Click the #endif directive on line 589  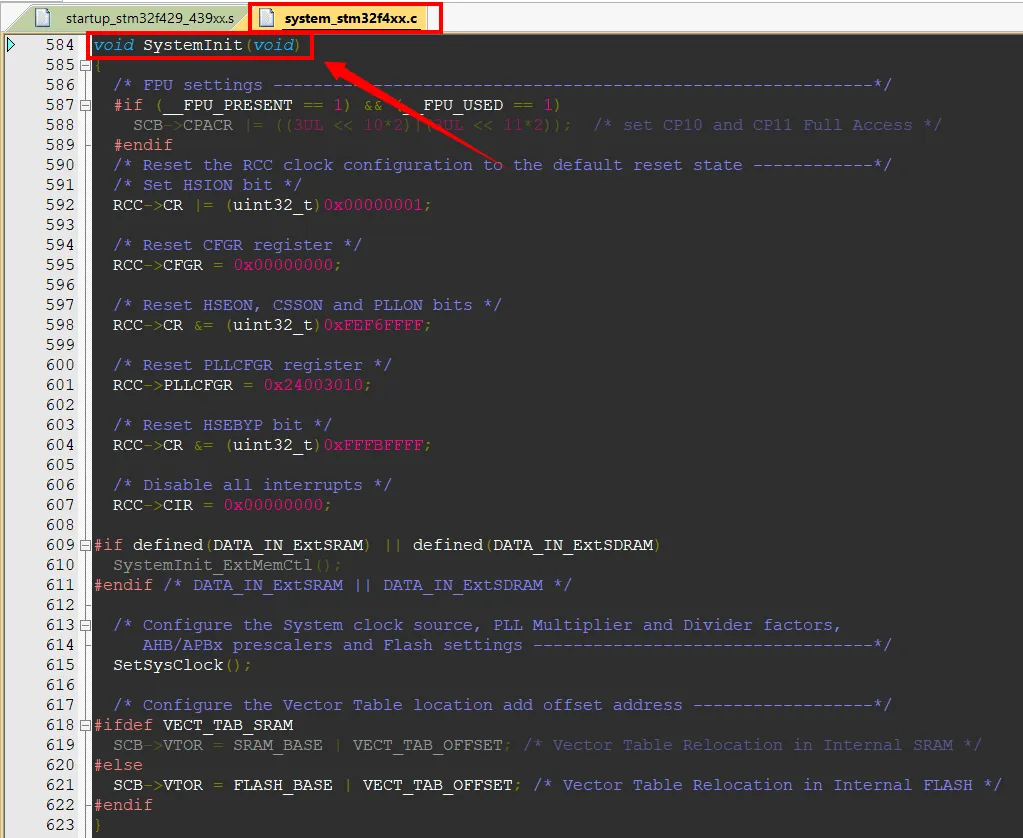143,145
